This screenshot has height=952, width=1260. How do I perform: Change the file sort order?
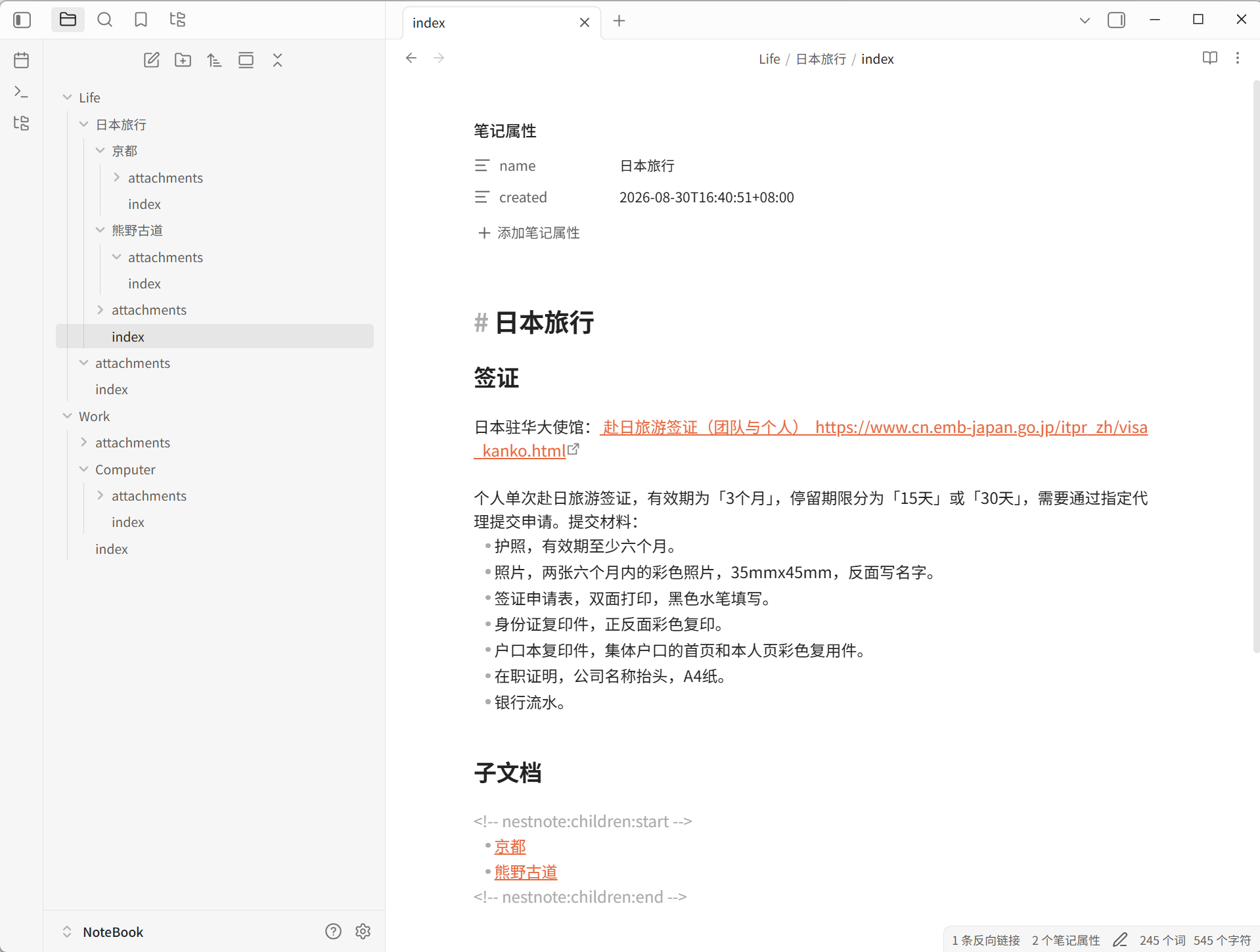click(x=215, y=60)
